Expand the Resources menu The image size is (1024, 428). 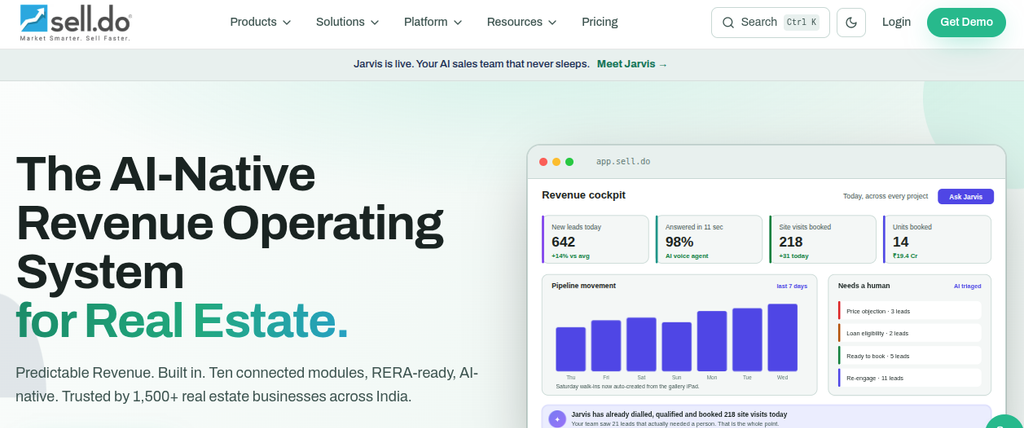[522, 22]
